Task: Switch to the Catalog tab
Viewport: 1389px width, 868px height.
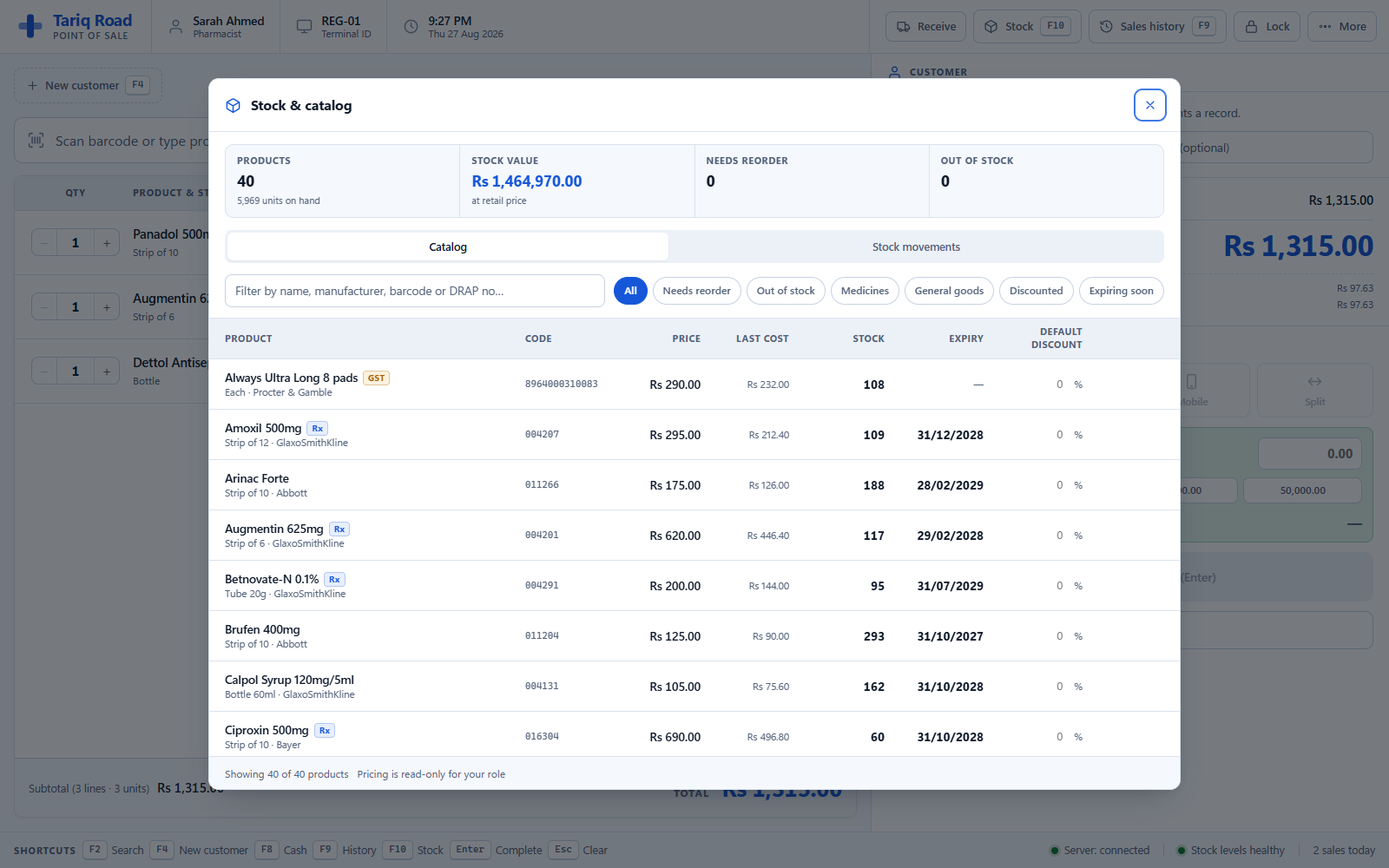Action: (x=448, y=247)
